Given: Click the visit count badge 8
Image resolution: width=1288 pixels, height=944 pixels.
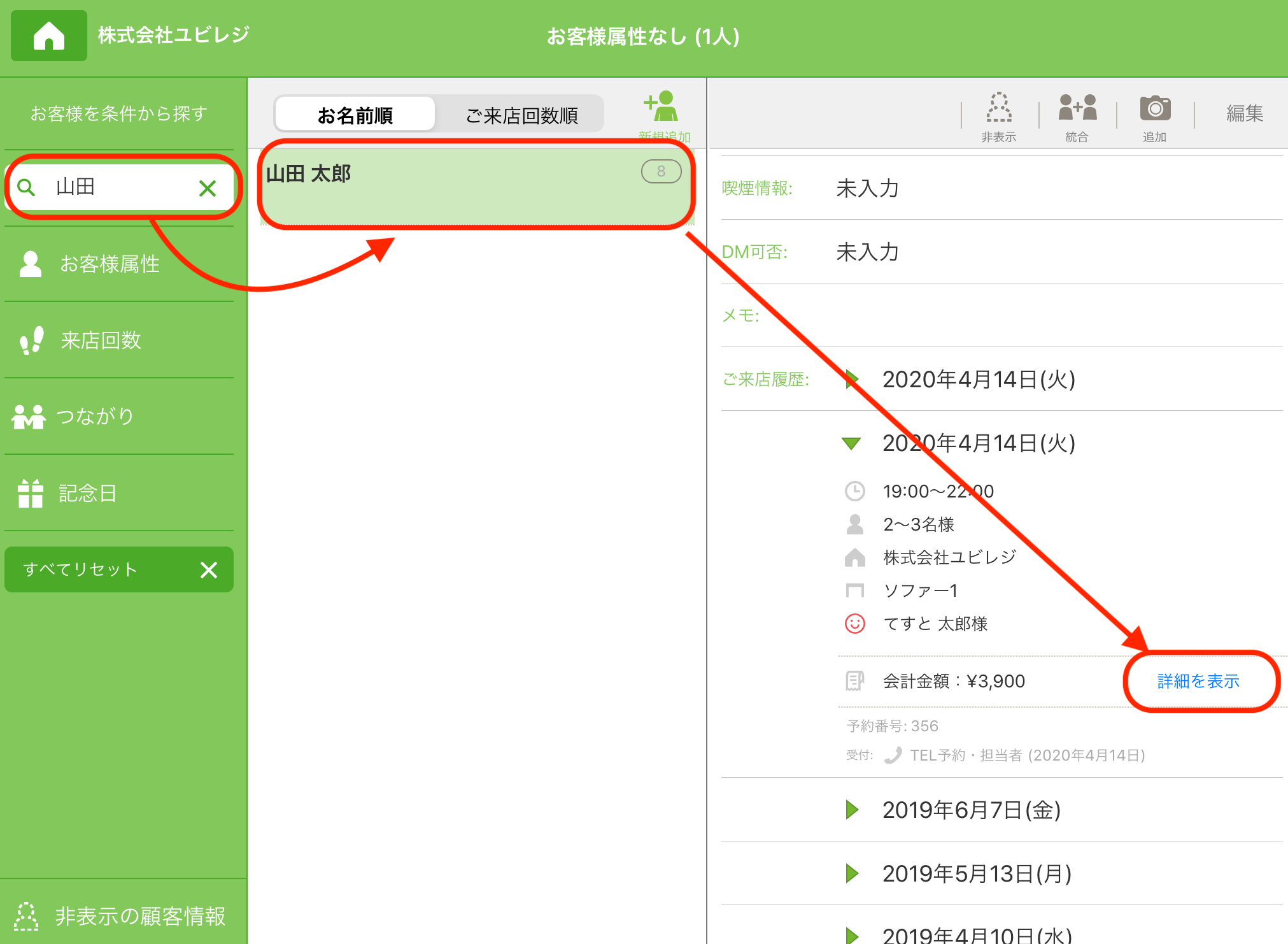Looking at the screenshot, I should point(661,171).
